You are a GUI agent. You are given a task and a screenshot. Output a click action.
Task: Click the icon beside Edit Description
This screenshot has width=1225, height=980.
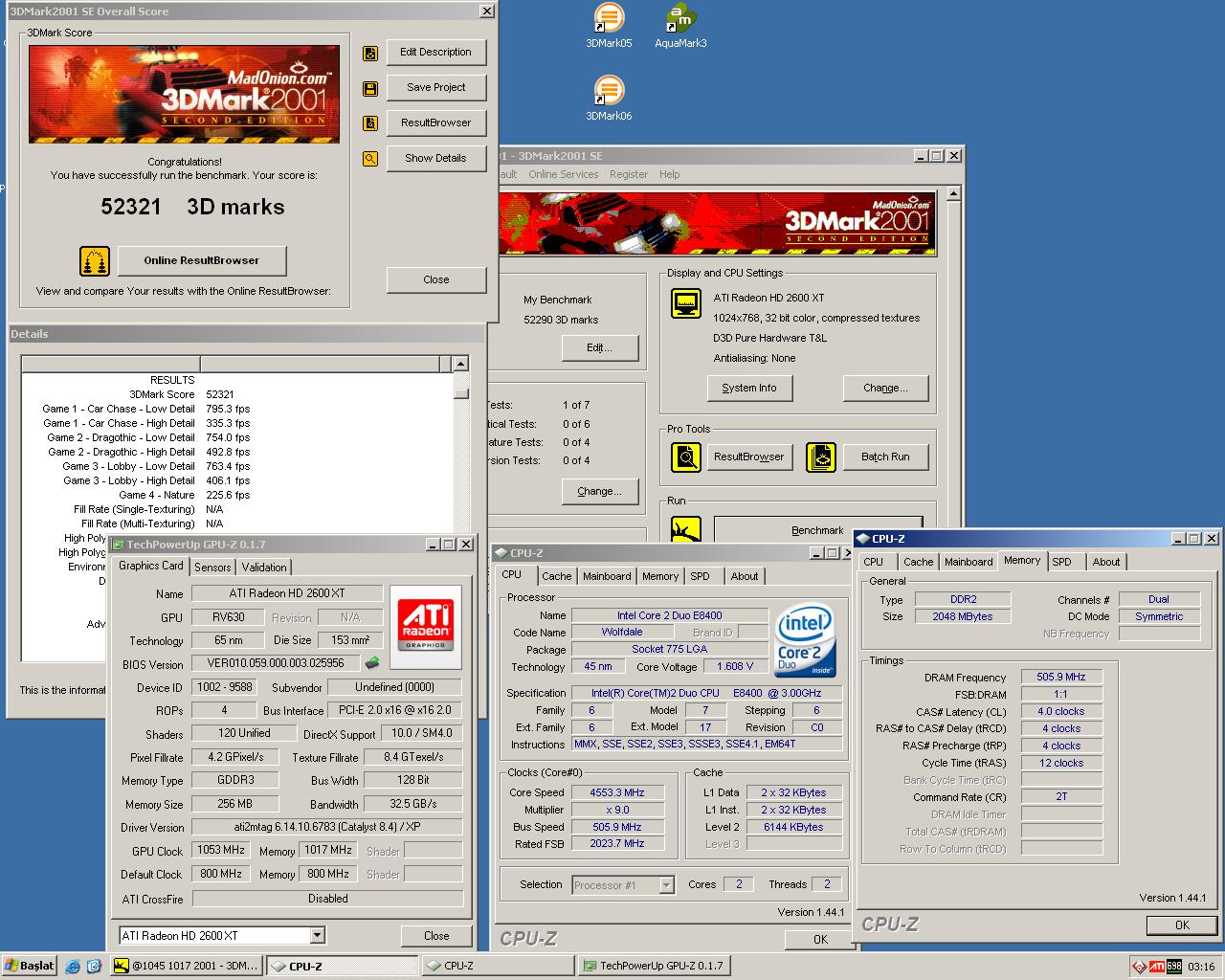pyautogui.click(x=370, y=53)
